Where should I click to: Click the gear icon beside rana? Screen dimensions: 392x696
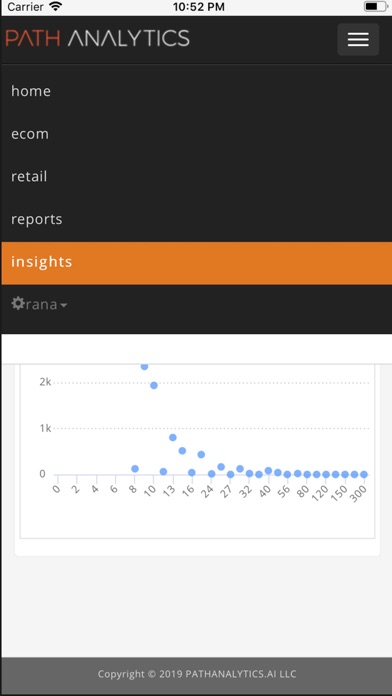pos(18,304)
